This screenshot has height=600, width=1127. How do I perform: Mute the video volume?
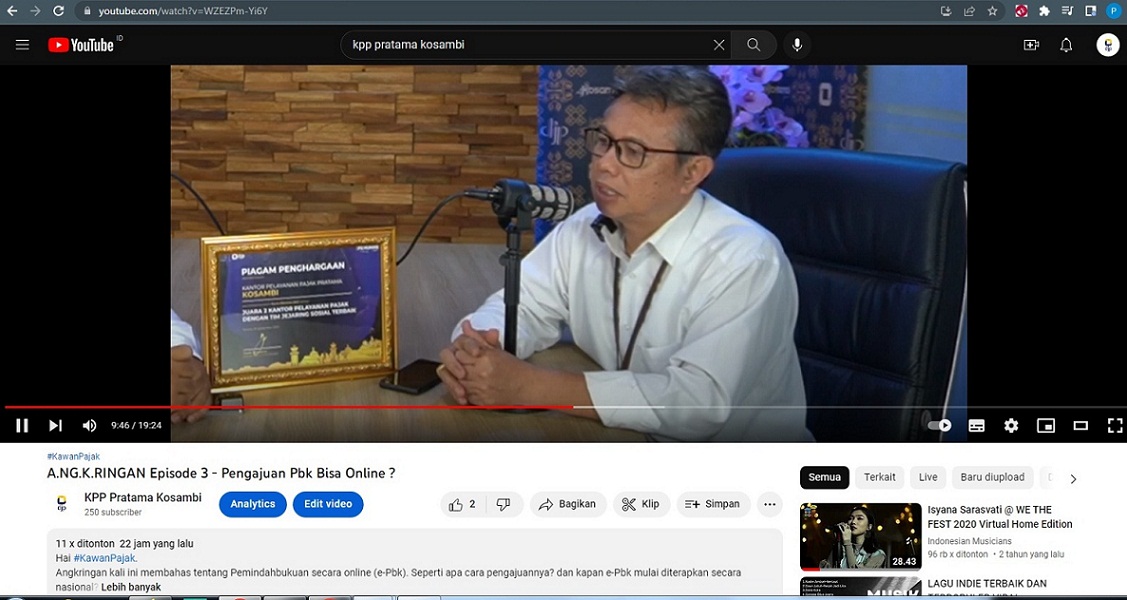(89, 425)
